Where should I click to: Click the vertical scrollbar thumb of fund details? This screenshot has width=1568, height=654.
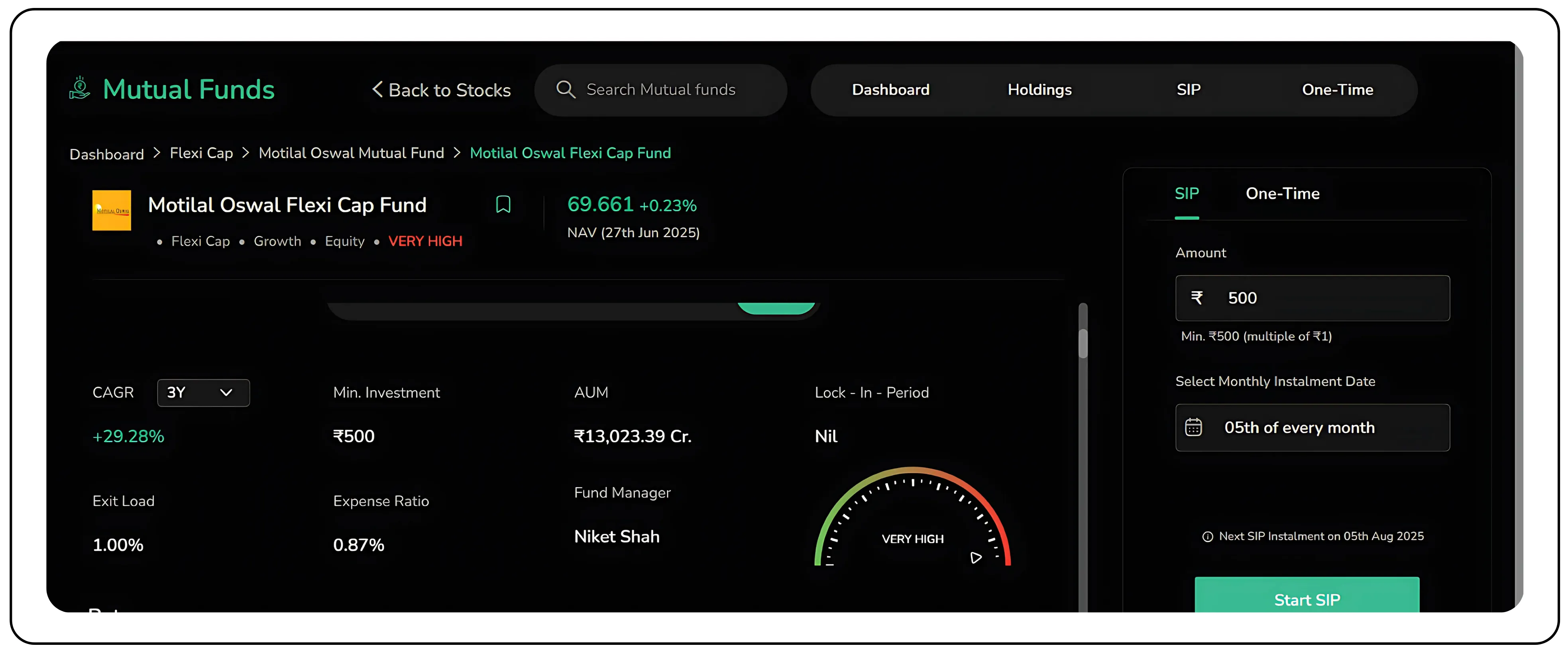click(1083, 343)
